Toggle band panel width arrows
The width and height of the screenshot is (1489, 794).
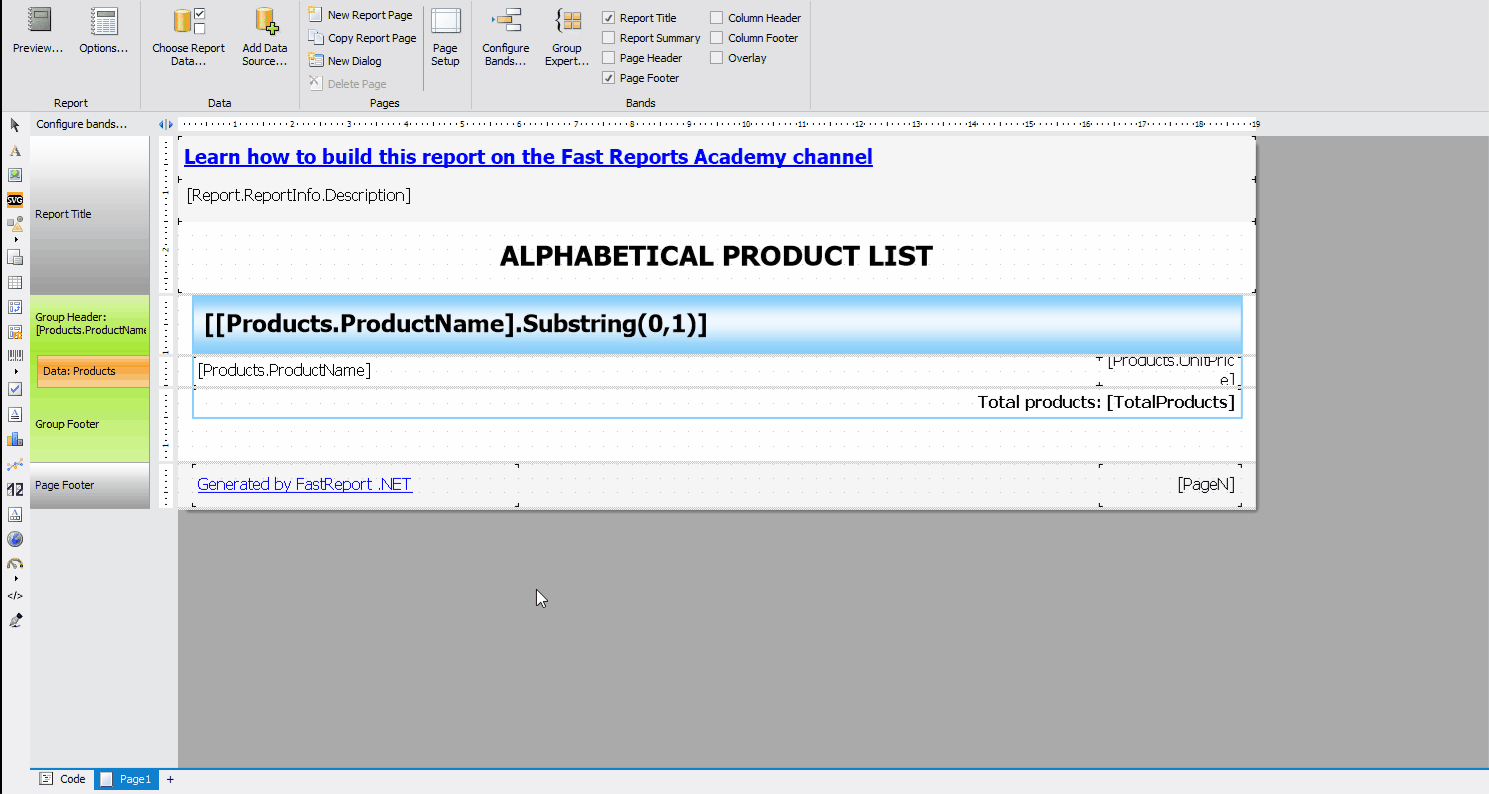coord(166,124)
